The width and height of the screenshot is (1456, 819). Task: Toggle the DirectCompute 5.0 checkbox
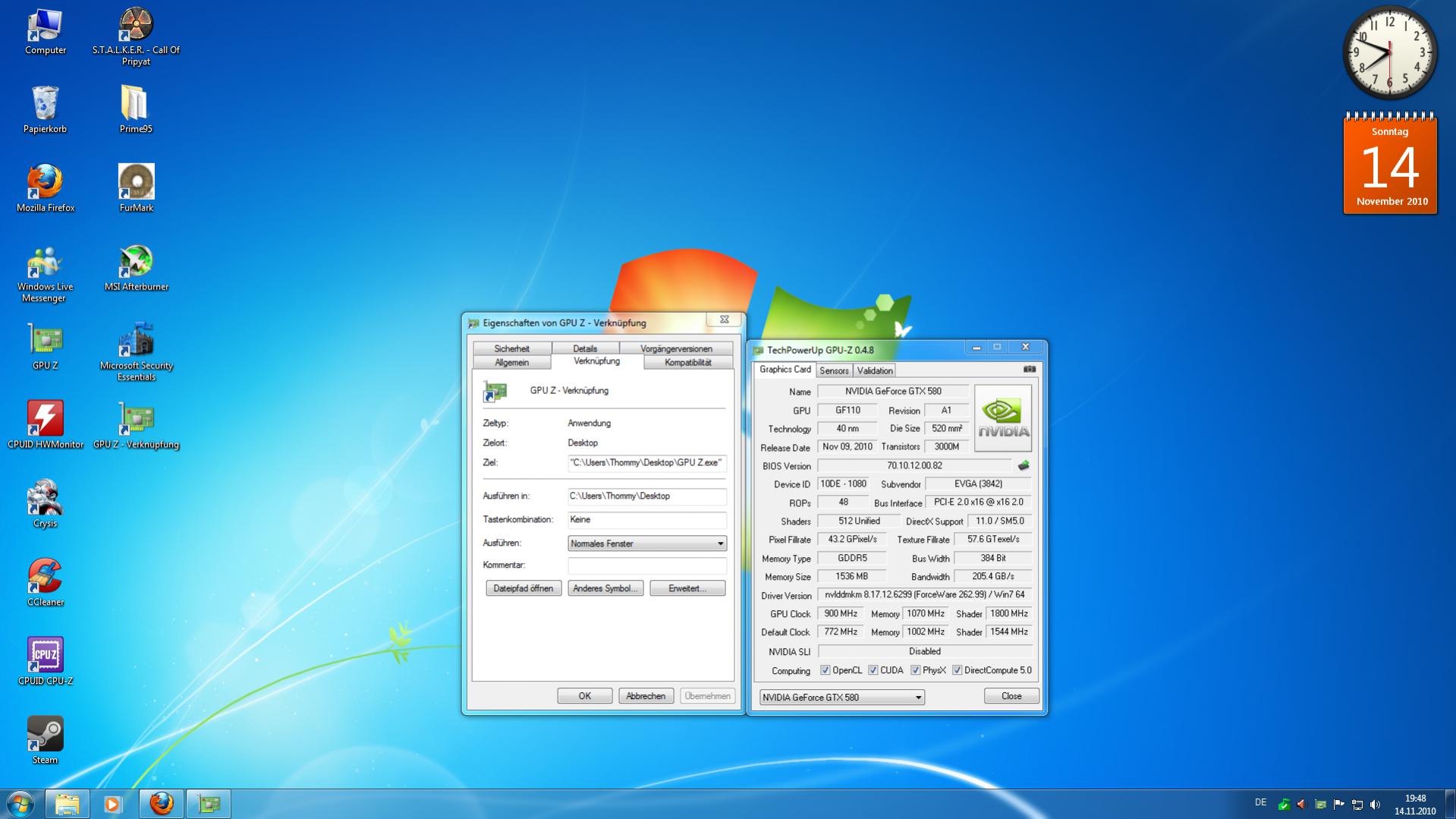click(x=957, y=670)
